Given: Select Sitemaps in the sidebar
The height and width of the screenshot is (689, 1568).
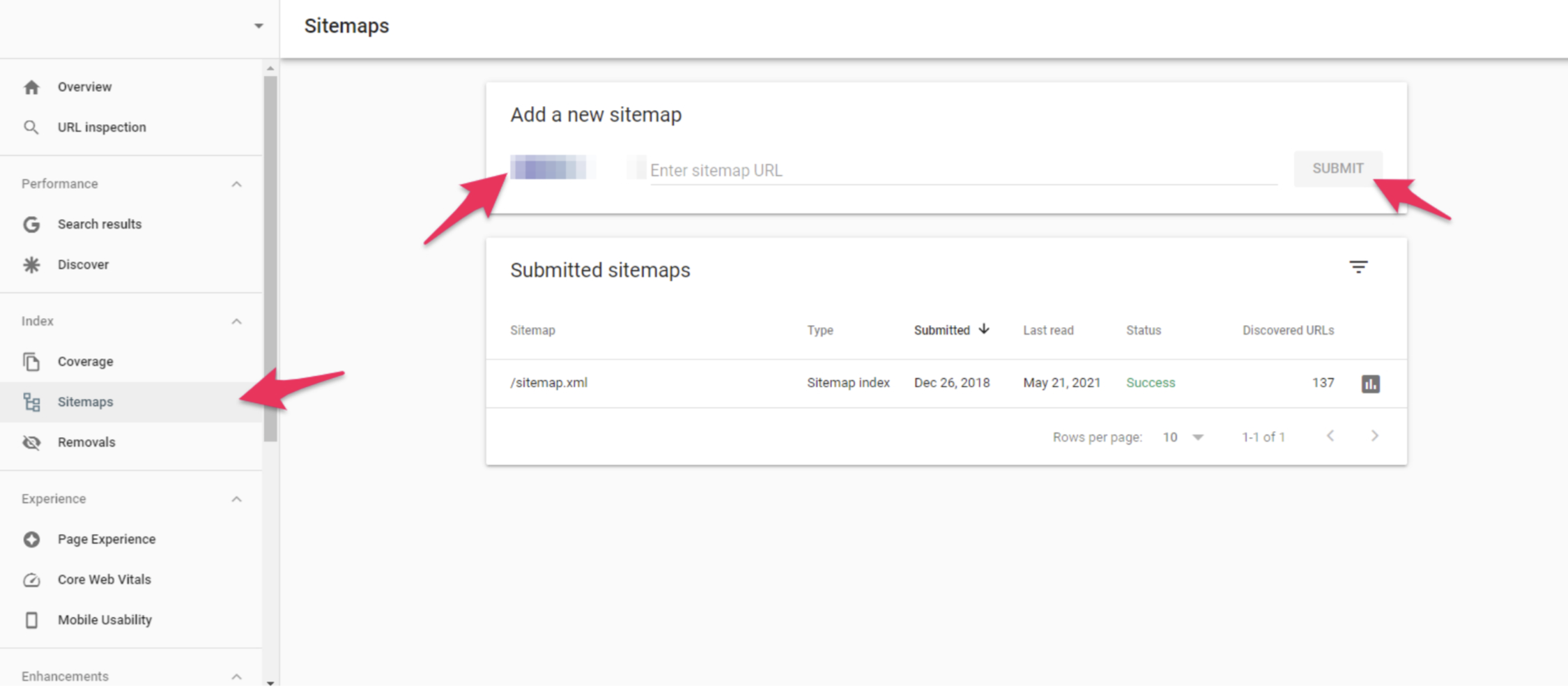Looking at the screenshot, I should 85,402.
